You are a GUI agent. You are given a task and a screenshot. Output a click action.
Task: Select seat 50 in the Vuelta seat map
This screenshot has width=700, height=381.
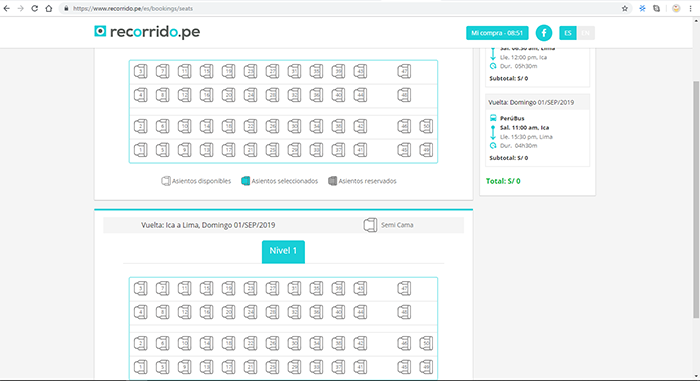click(x=426, y=343)
